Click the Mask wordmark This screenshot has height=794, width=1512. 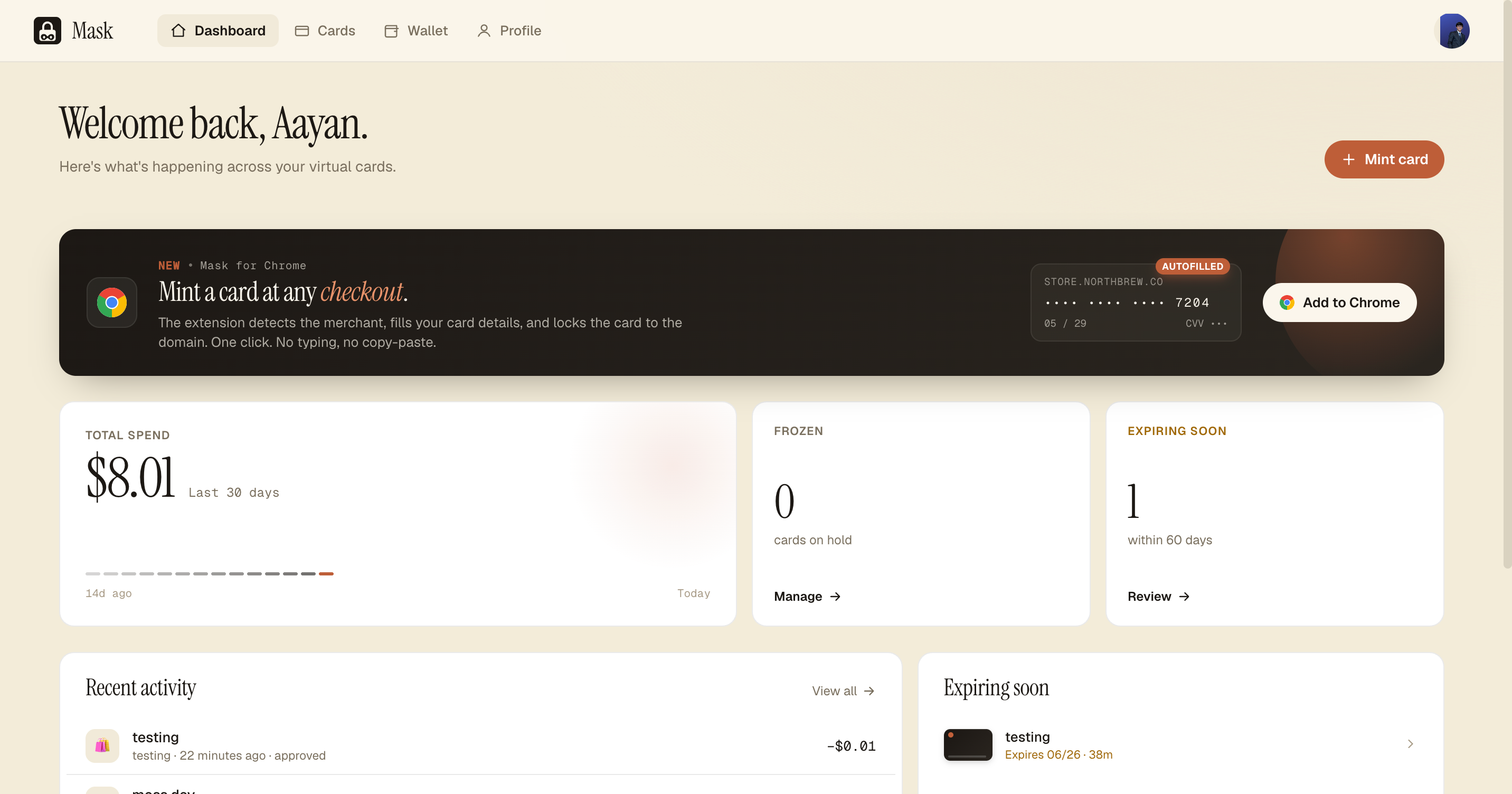pos(92,31)
